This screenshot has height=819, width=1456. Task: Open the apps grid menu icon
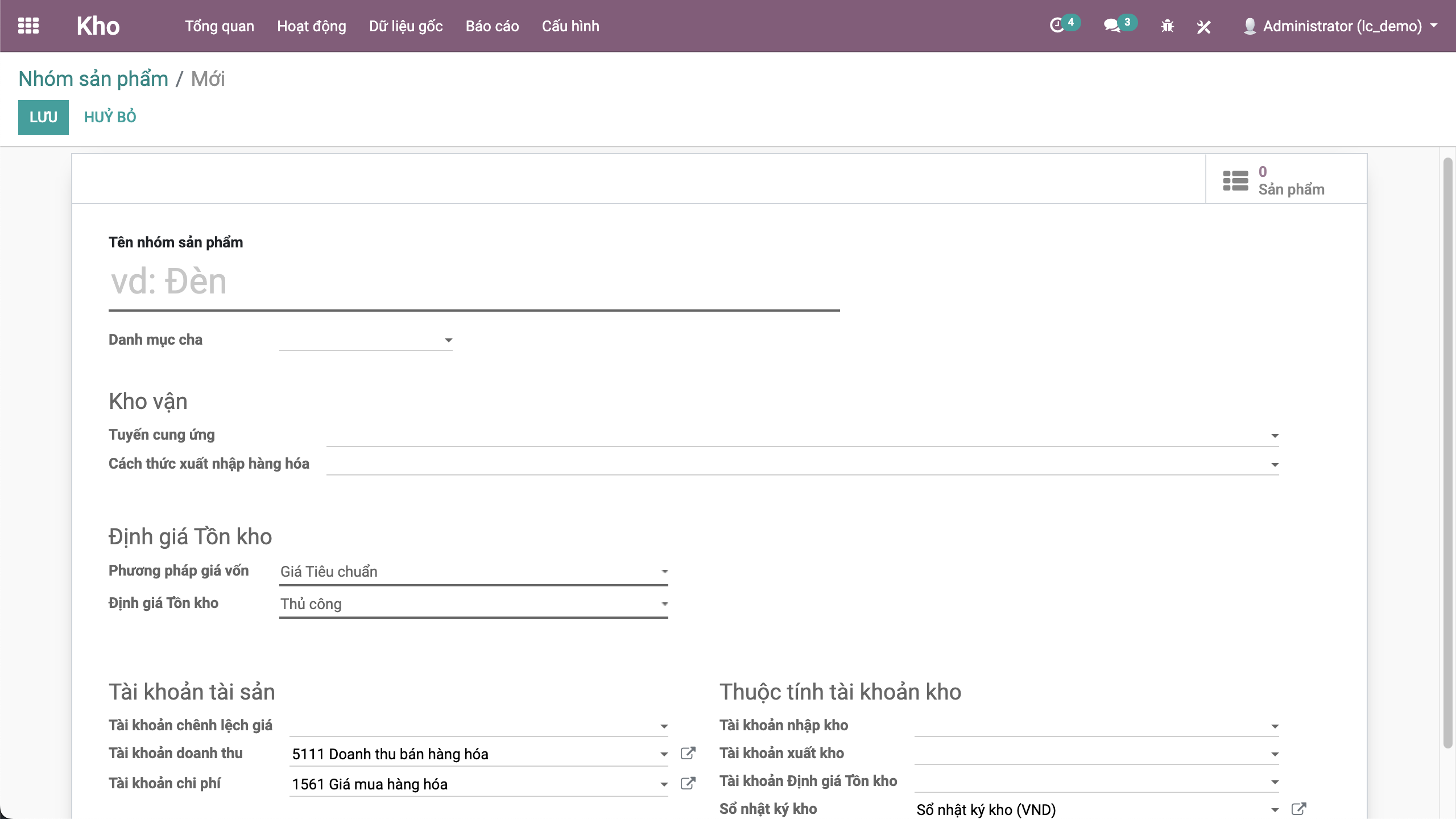[28, 26]
